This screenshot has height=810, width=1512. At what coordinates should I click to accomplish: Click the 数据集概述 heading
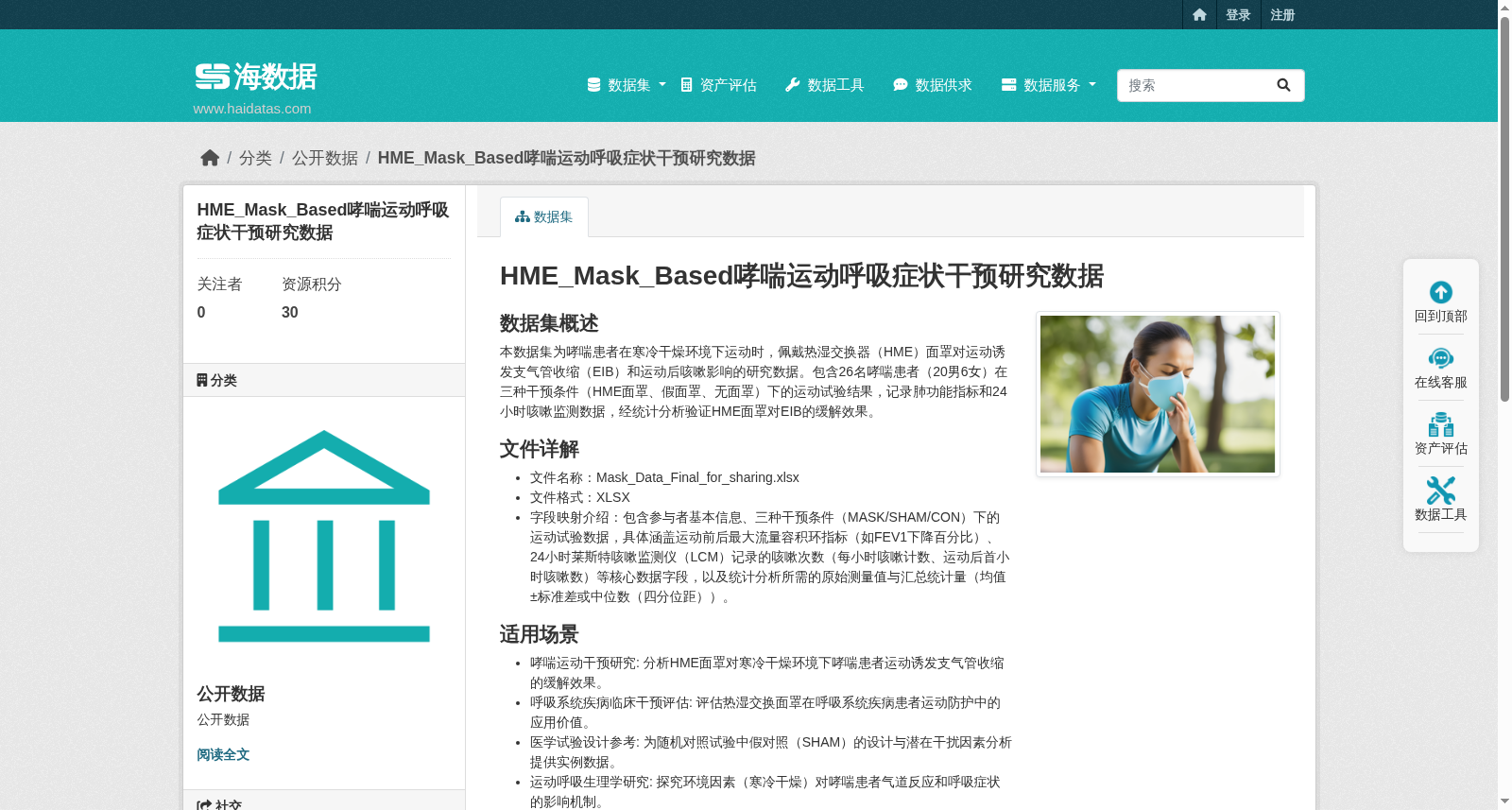[549, 323]
